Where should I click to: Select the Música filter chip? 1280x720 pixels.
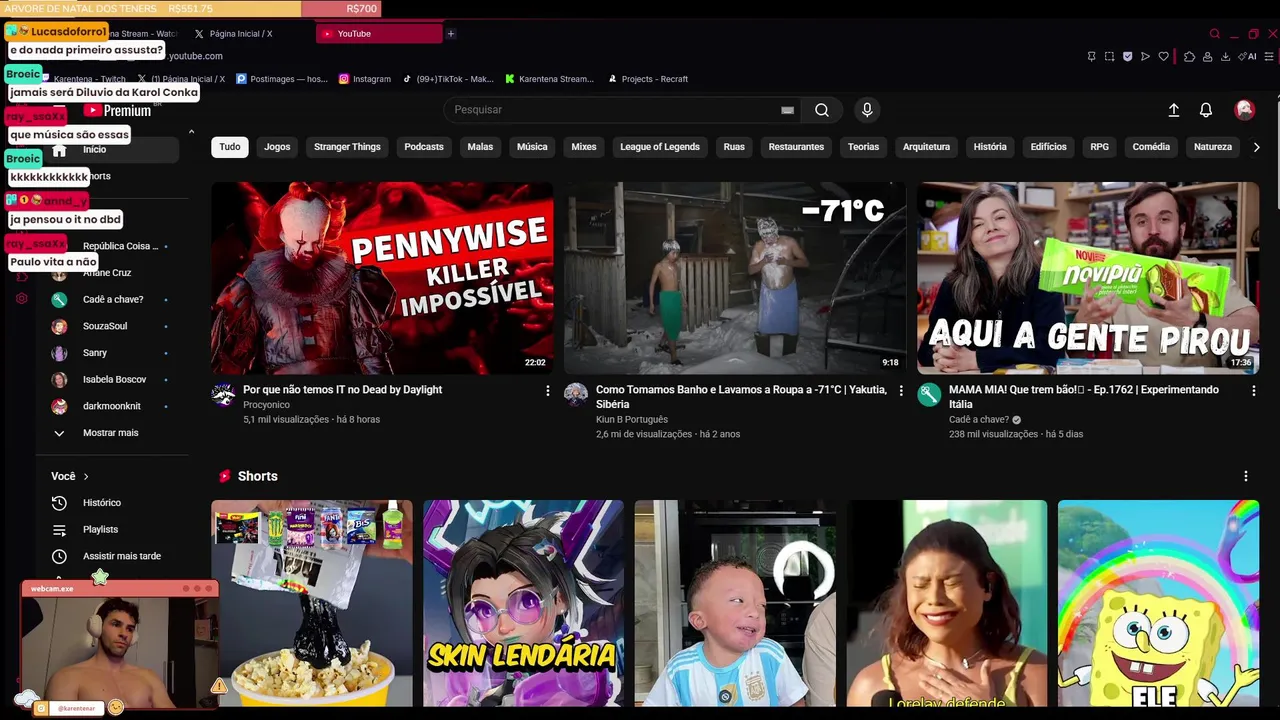click(532, 147)
